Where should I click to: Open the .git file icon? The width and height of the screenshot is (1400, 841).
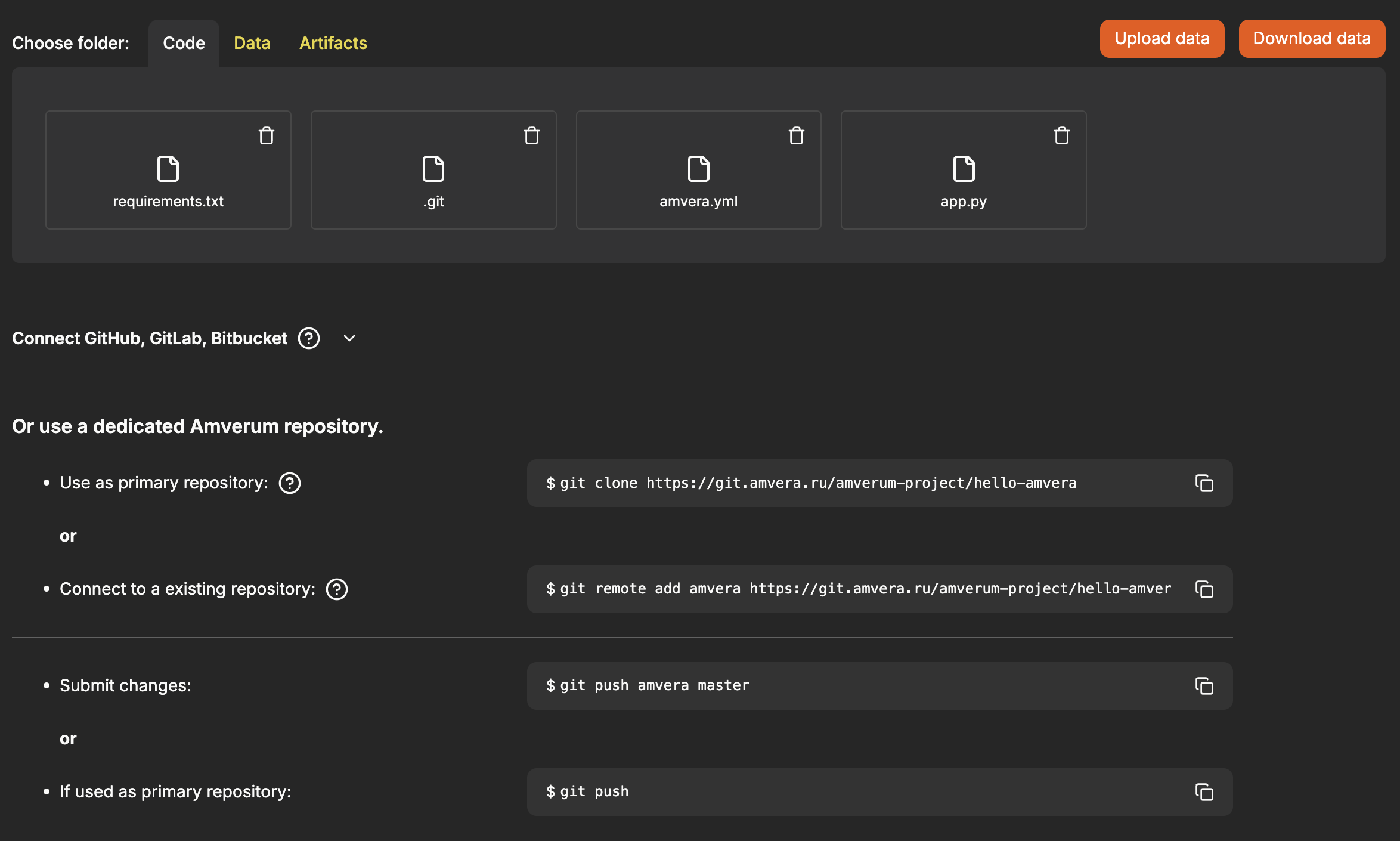pyautogui.click(x=433, y=169)
